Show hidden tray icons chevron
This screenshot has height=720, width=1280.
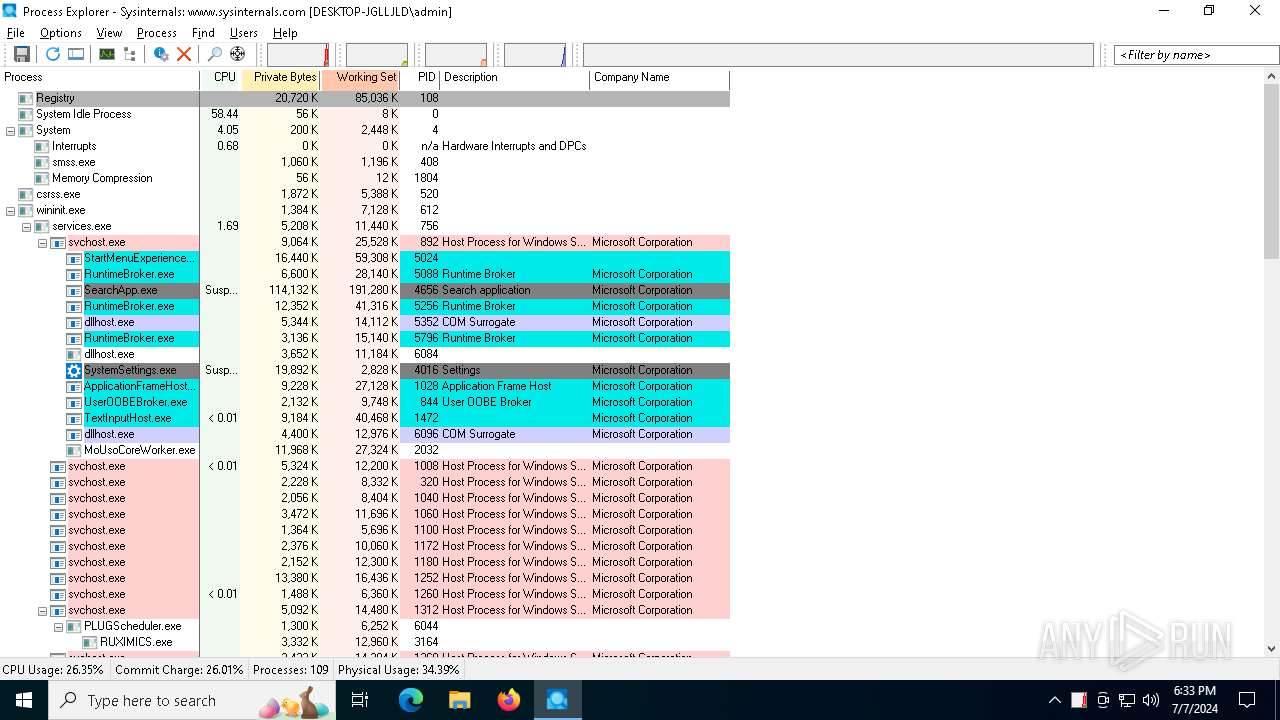click(1055, 700)
